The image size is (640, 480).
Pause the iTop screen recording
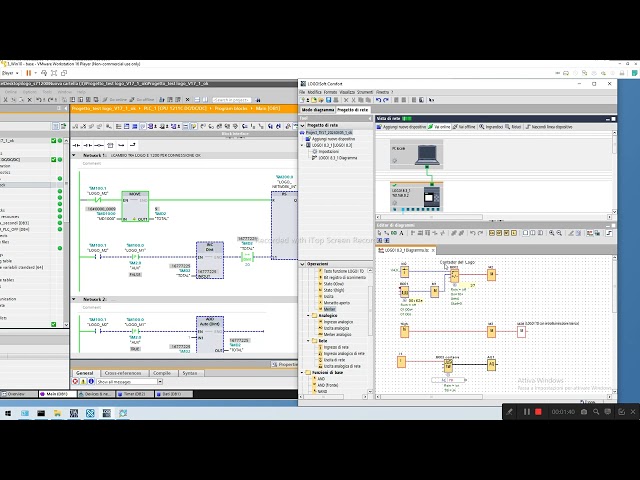pyautogui.click(x=527, y=412)
